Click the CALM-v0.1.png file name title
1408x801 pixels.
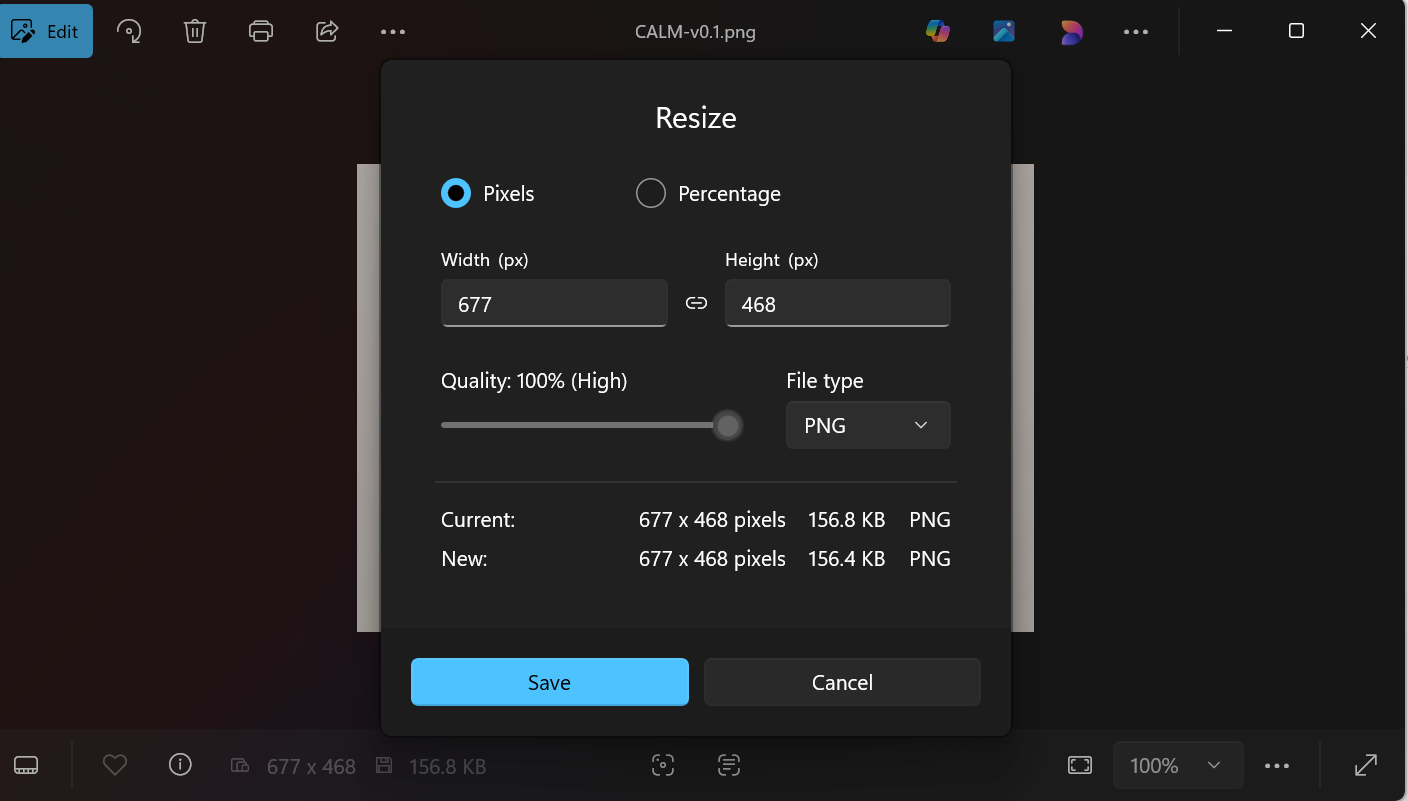[x=695, y=32]
